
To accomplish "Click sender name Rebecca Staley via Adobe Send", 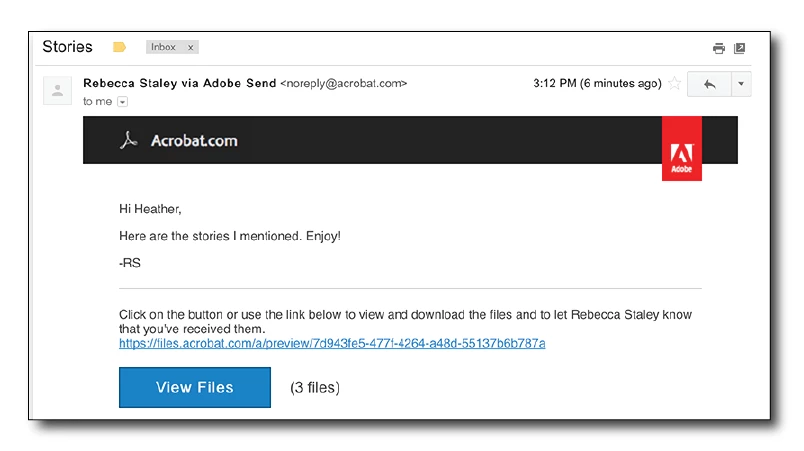I will point(180,83).
